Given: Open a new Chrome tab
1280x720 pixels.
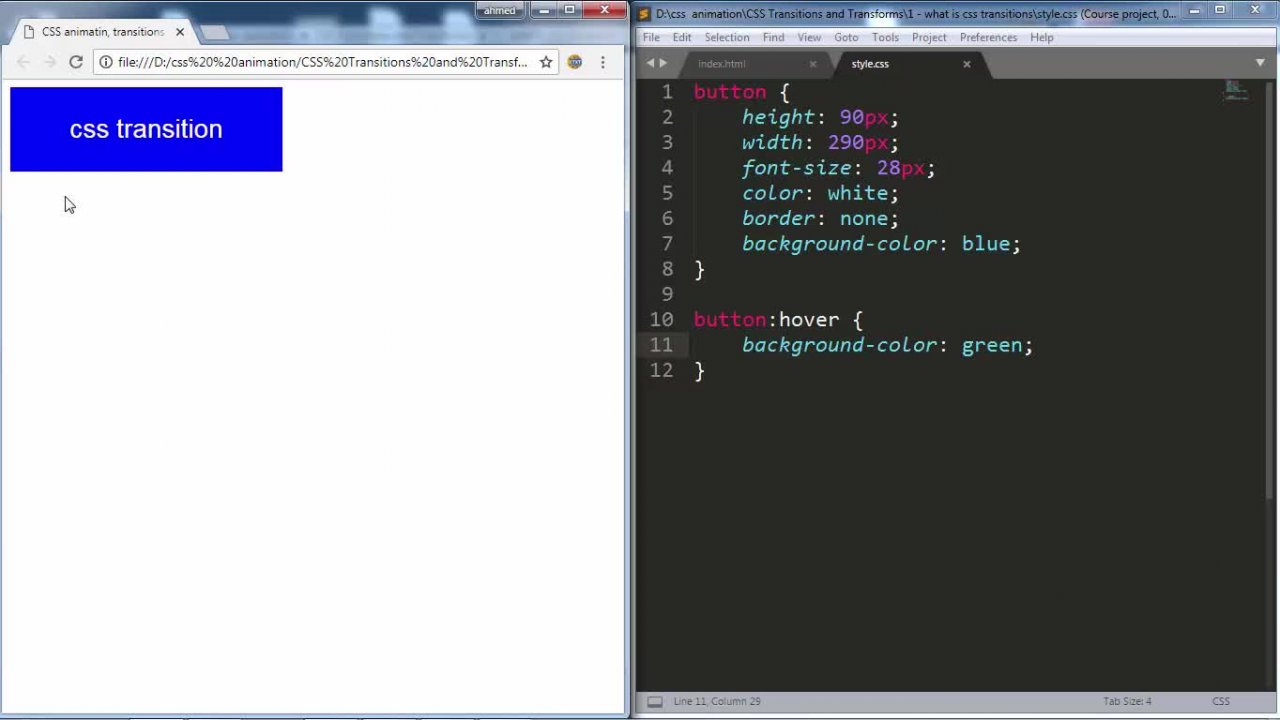Looking at the screenshot, I should pos(214,33).
